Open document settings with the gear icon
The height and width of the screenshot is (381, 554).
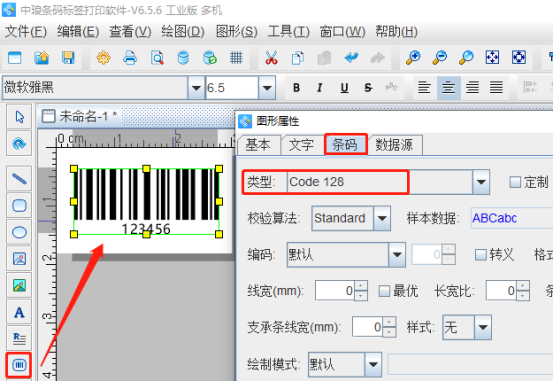[103, 58]
